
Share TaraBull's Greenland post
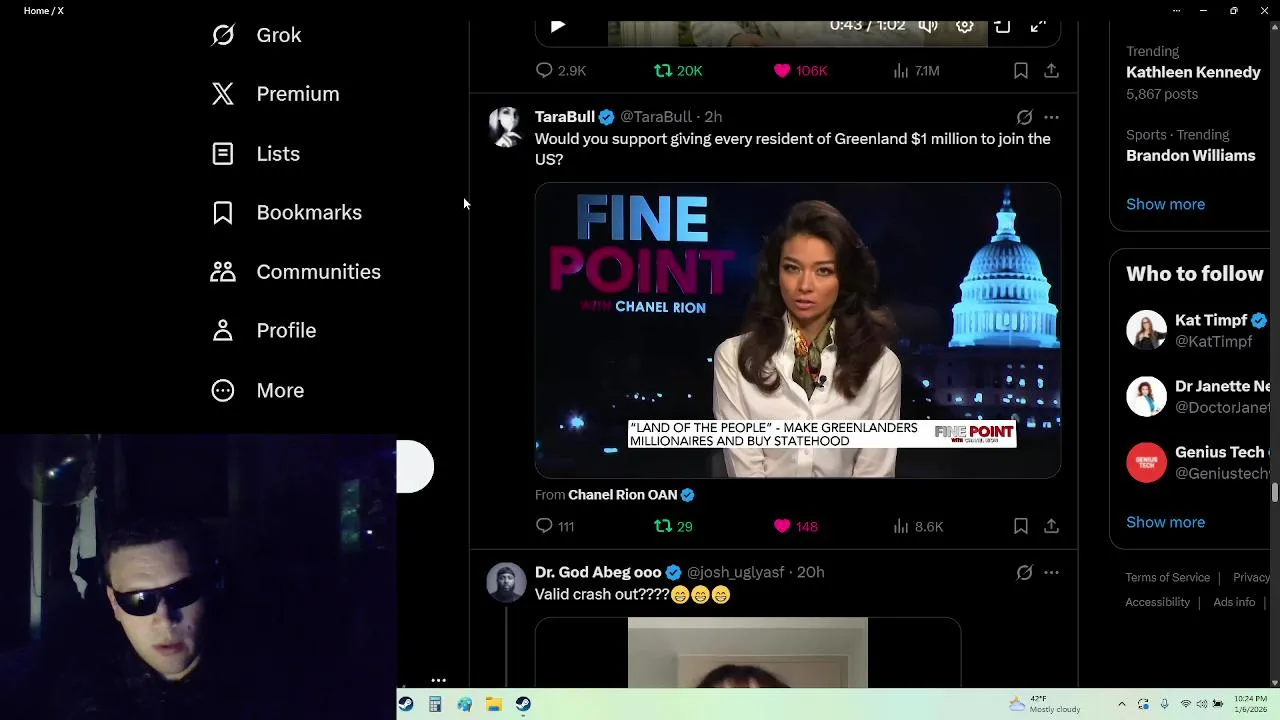1051,526
